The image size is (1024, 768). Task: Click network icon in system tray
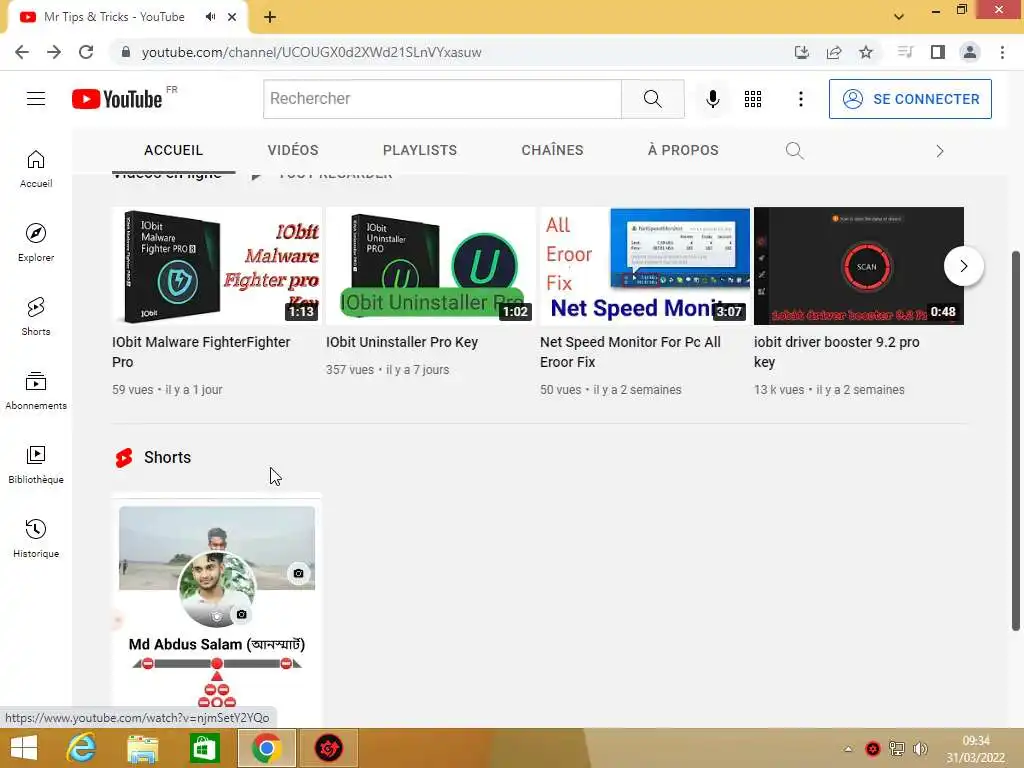[897, 749]
